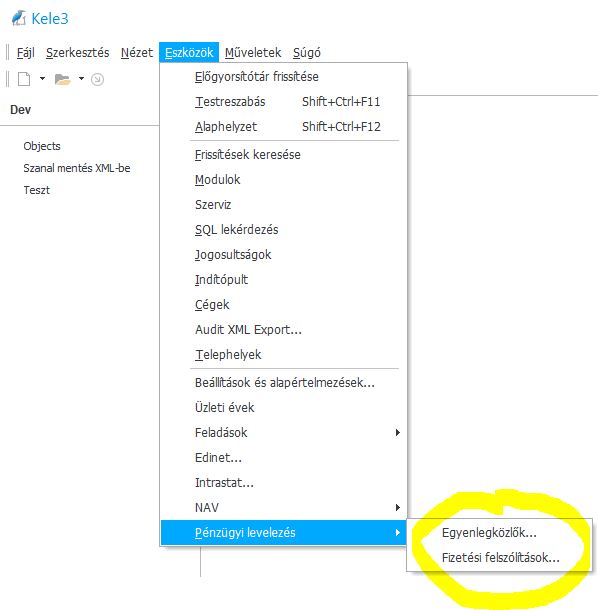Click the Kele3 bird logo icon
The height and width of the screenshot is (610, 598).
coord(18,18)
